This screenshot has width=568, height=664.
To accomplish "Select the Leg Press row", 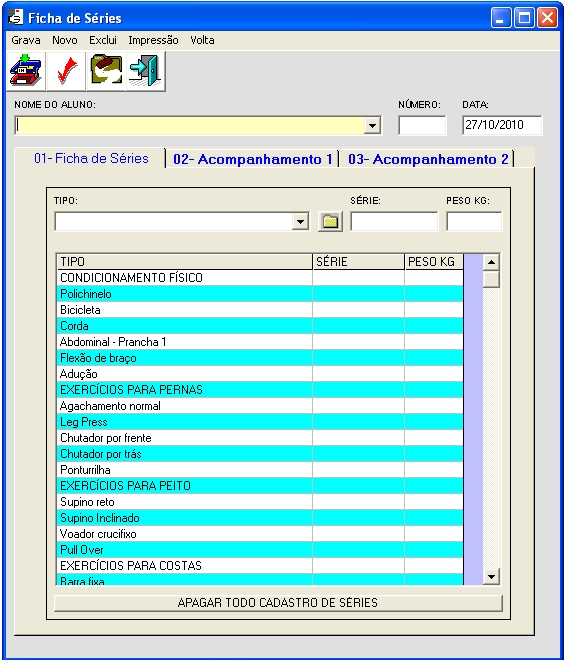I will (260, 422).
